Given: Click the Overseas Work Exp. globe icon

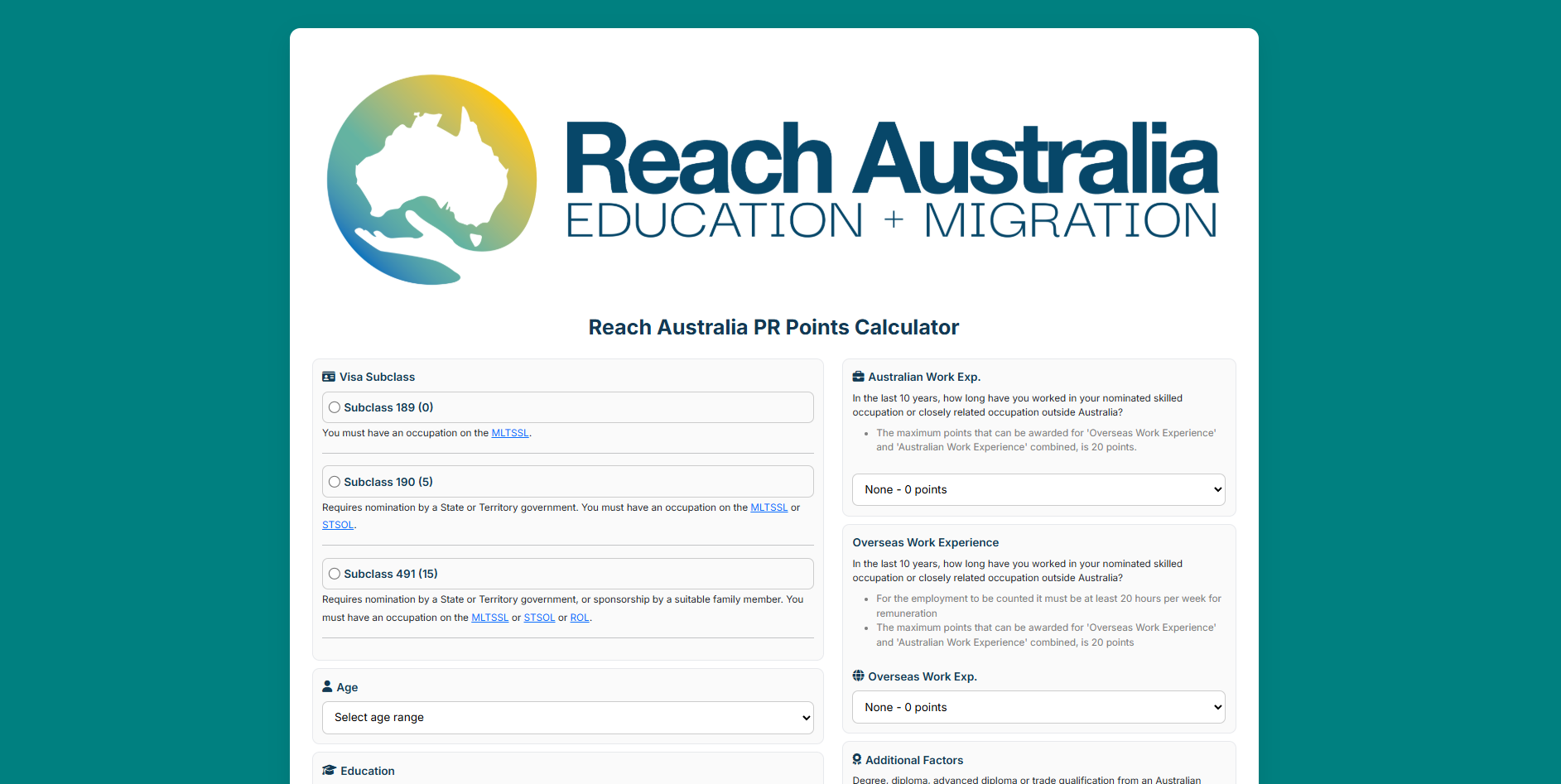Looking at the screenshot, I should click(x=858, y=676).
